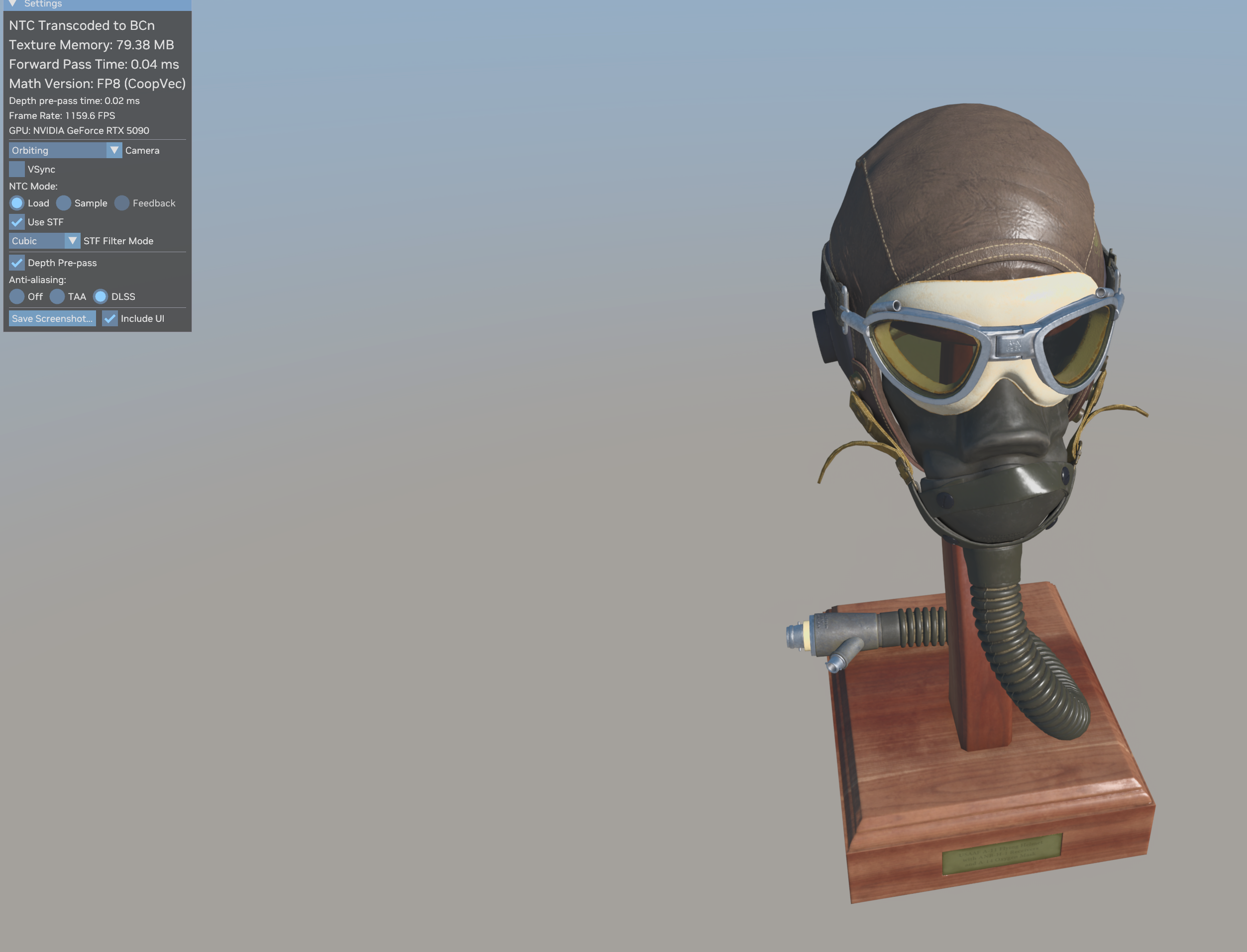Image resolution: width=1247 pixels, height=952 pixels.
Task: Click the Camera dropdown arrow button
Action: [114, 150]
